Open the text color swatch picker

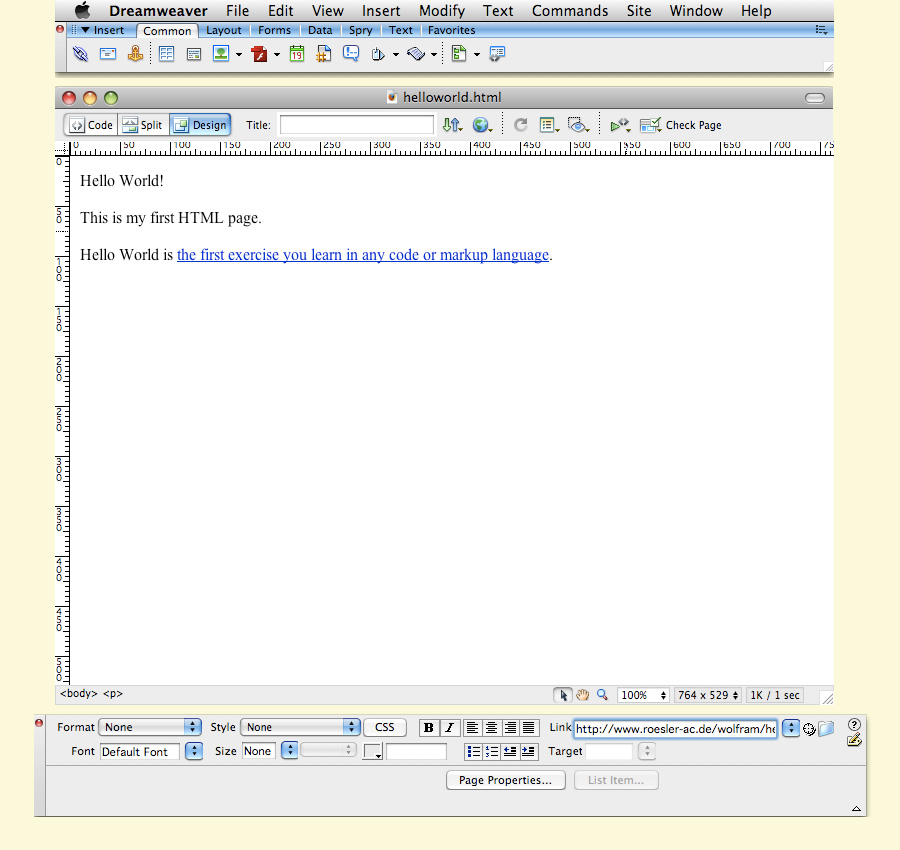pos(372,750)
